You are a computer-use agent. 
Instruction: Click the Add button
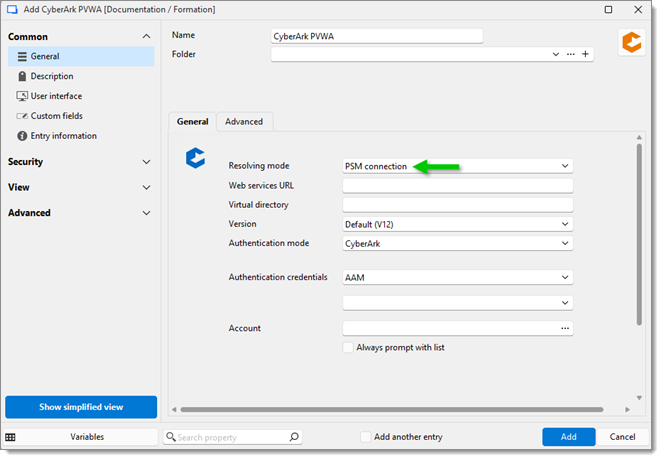coord(569,437)
